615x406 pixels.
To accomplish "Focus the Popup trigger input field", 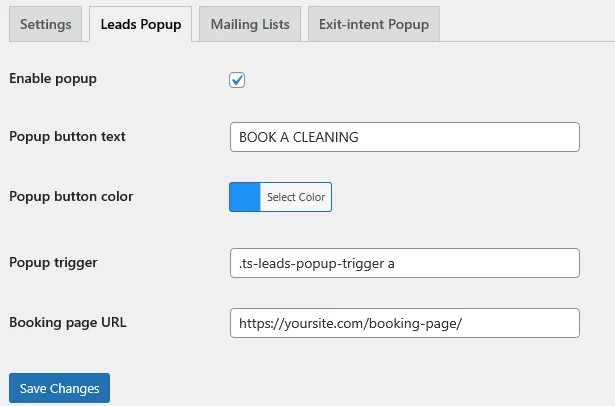I will [404, 263].
